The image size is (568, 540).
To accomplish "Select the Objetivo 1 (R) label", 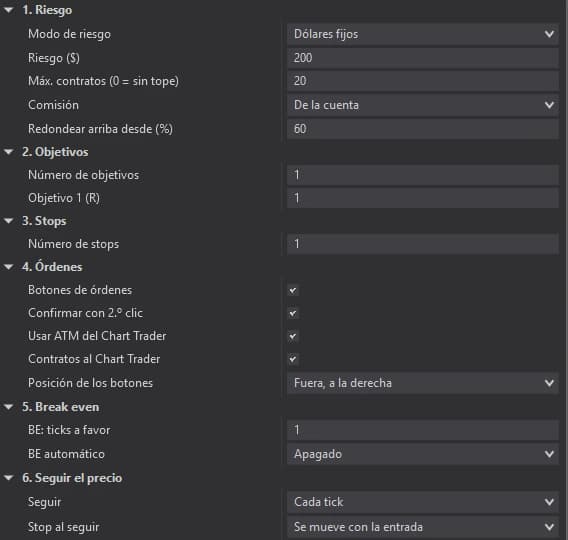I will (x=64, y=198).
